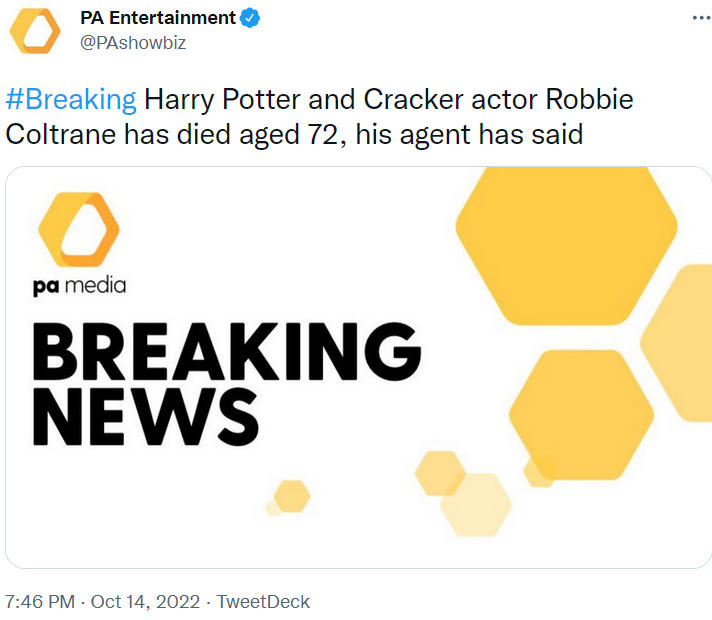The image size is (712, 620).
Task: Open the PA Entertainment display name
Action: pos(157,18)
